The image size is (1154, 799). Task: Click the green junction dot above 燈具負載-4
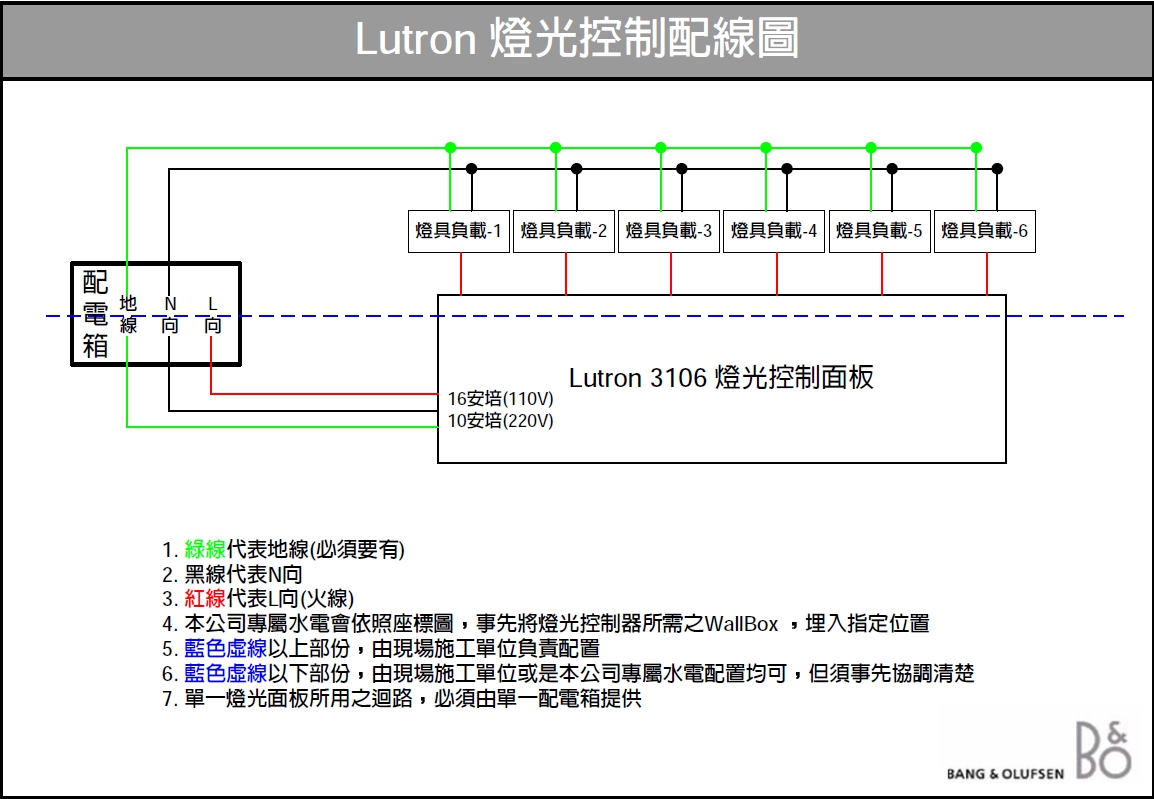pos(766,147)
